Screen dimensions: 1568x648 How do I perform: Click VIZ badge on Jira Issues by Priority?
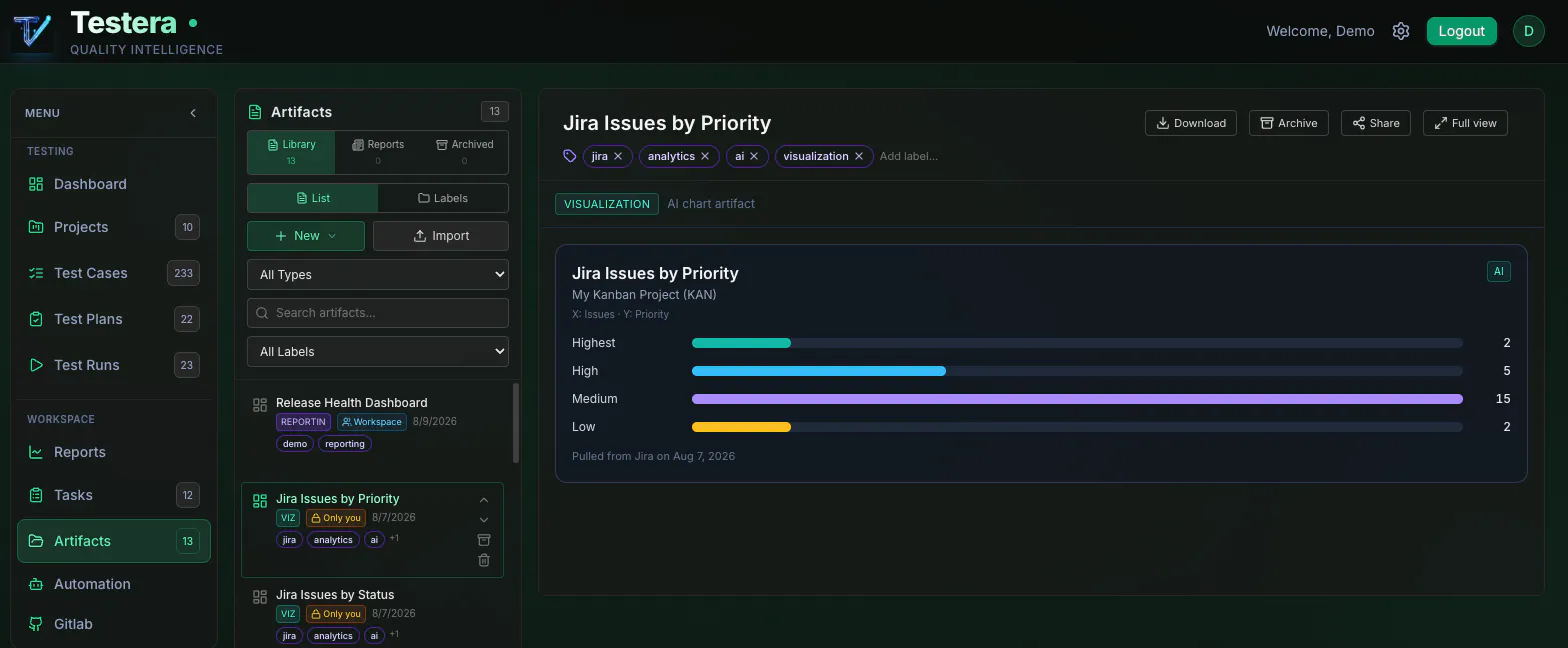pyautogui.click(x=288, y=518)
